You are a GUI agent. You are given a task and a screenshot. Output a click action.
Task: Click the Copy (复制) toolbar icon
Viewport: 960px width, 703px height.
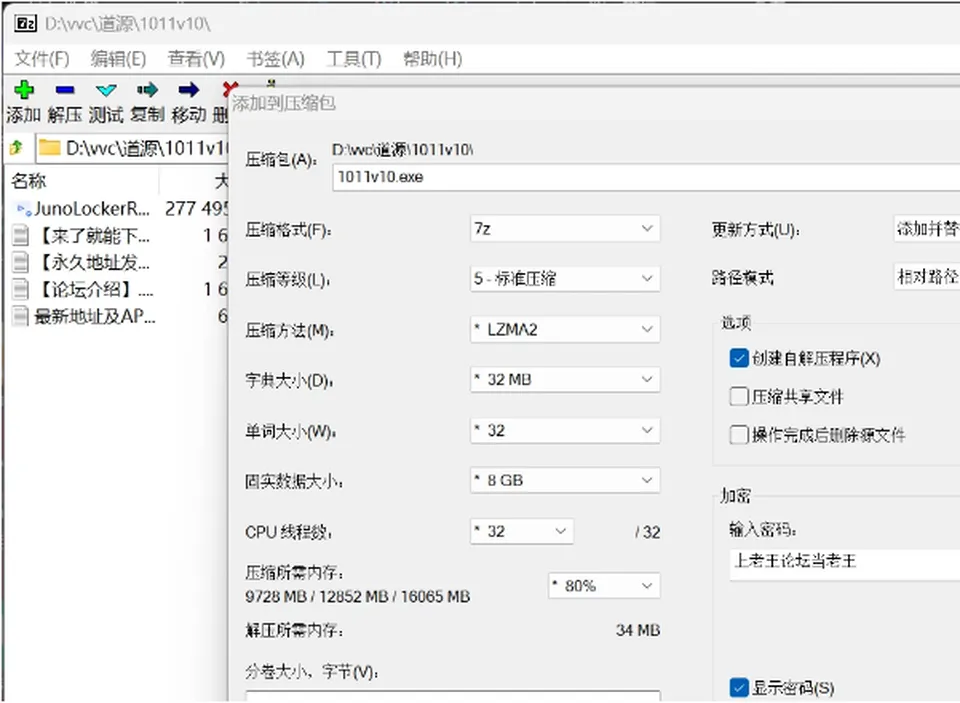pos(147,91)
